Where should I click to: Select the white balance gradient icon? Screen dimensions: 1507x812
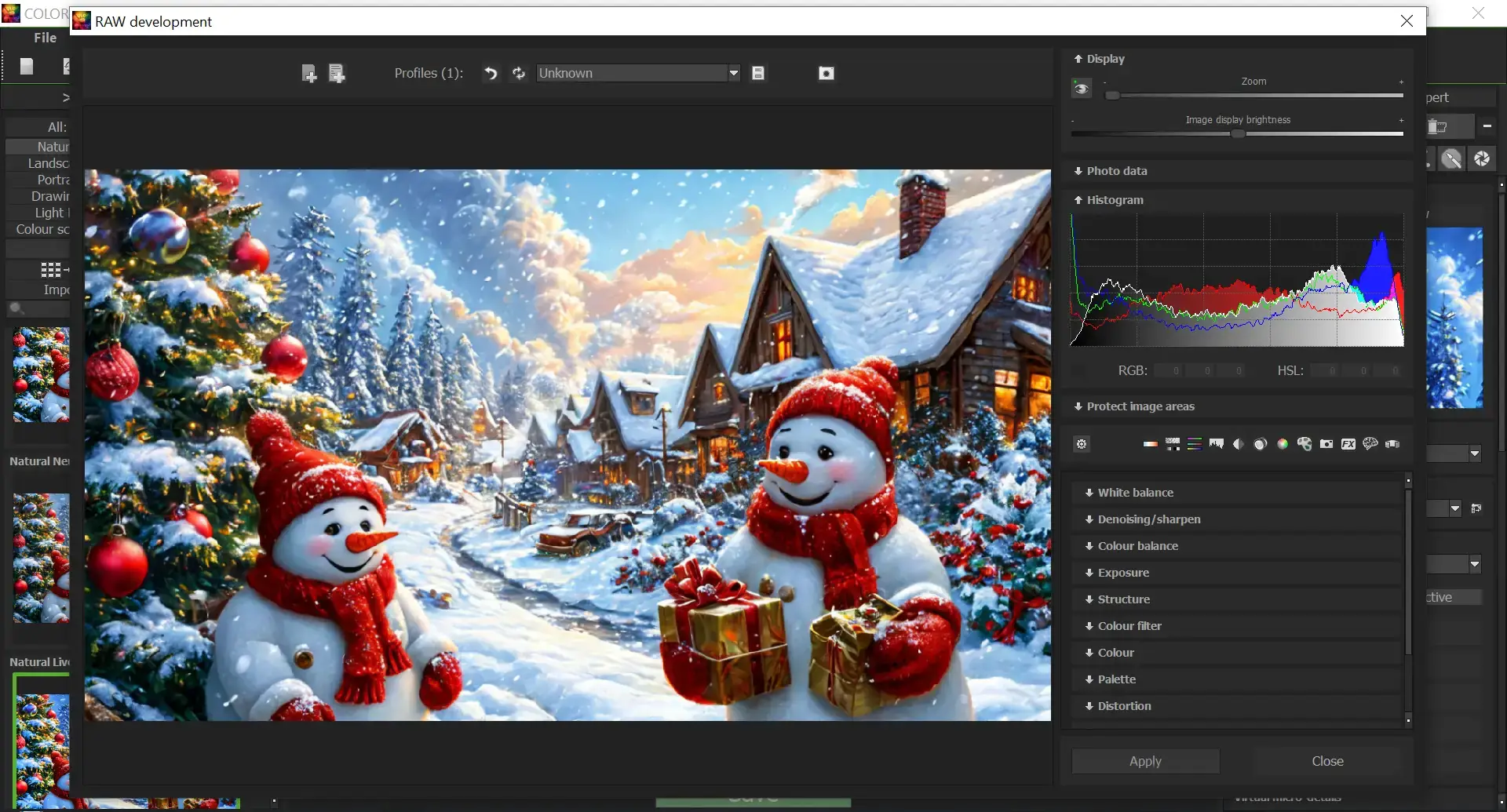(x=1151, y=444)
